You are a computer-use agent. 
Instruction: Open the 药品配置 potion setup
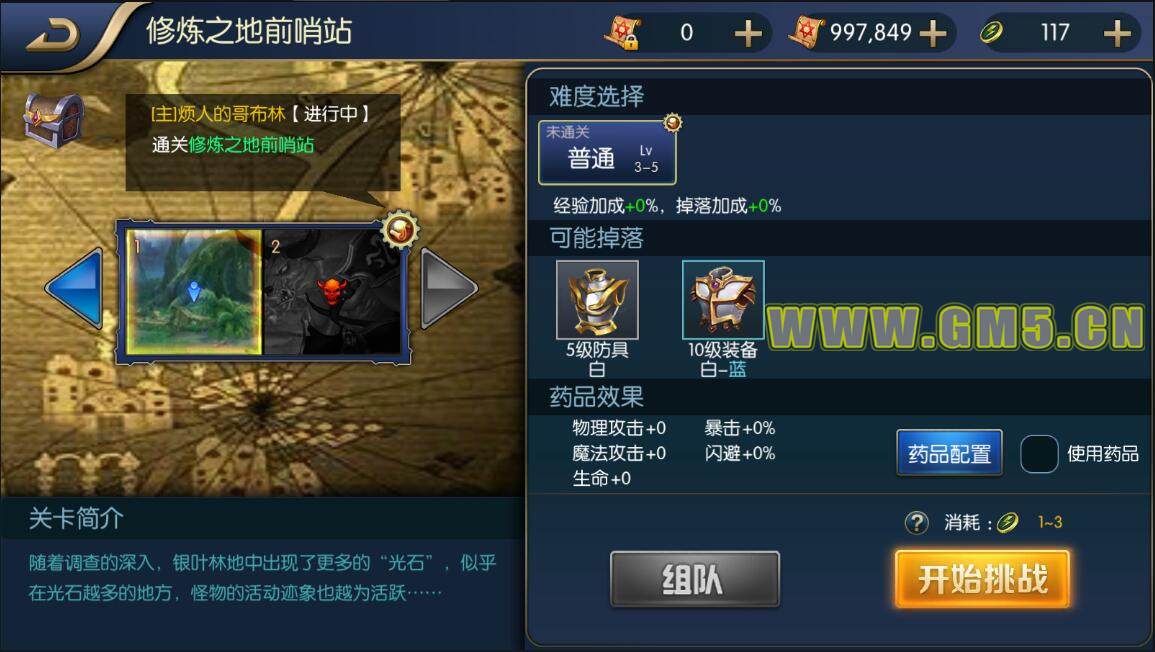[x=949, y=453]
